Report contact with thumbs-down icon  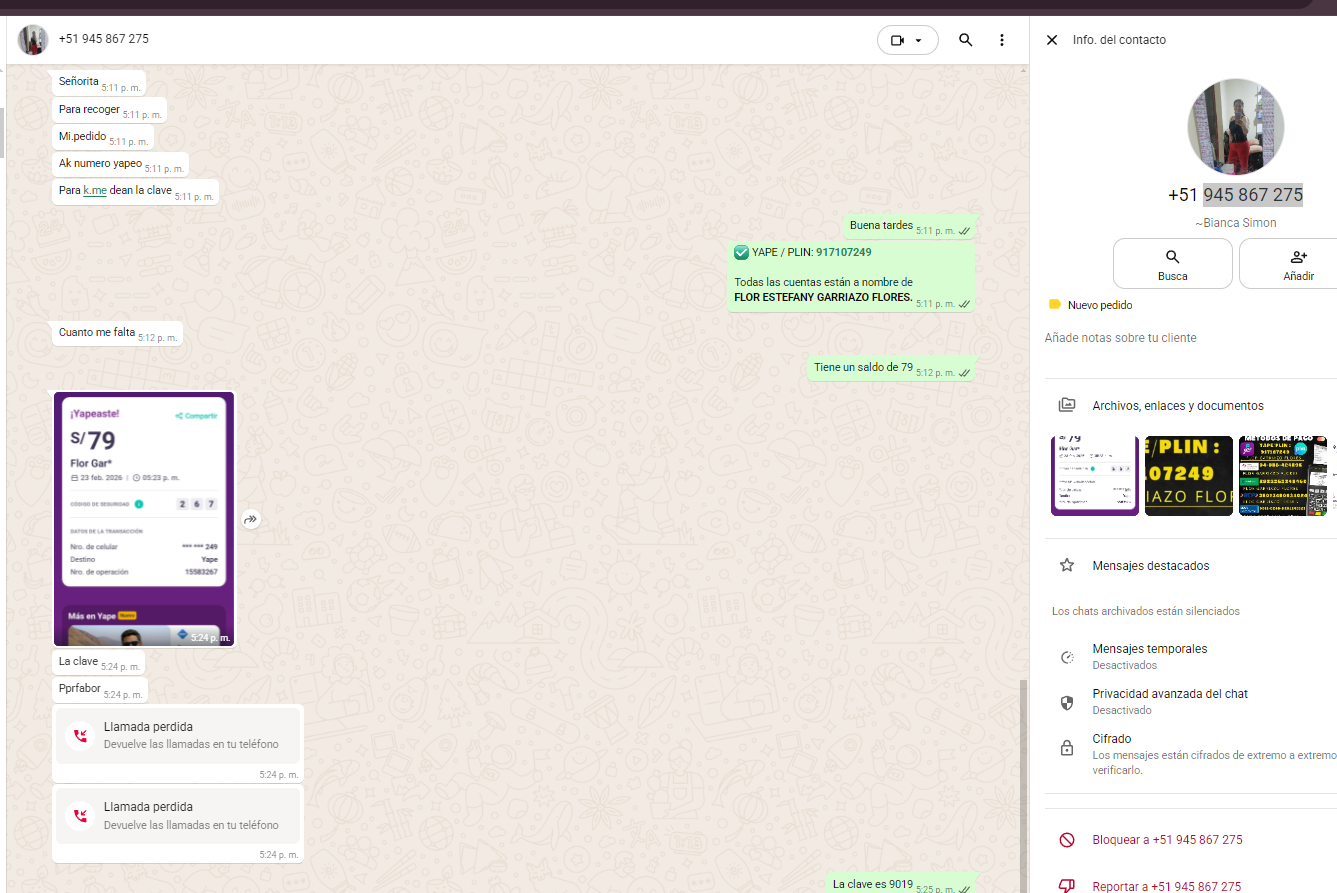1067,885
